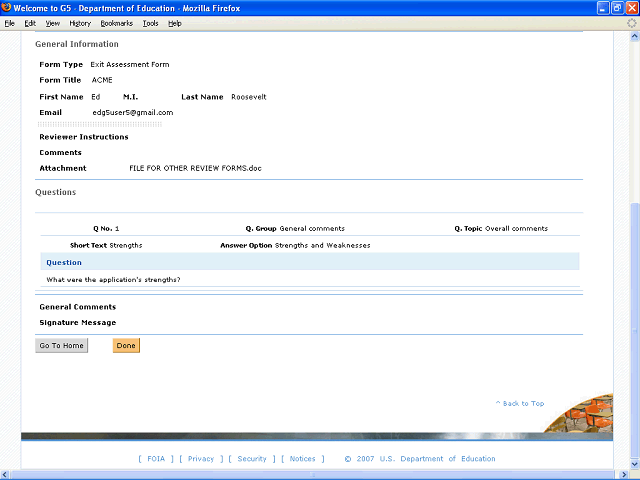Restore down the Firefox window
Screen dimensions: 640x480
[x=618, y=8]
